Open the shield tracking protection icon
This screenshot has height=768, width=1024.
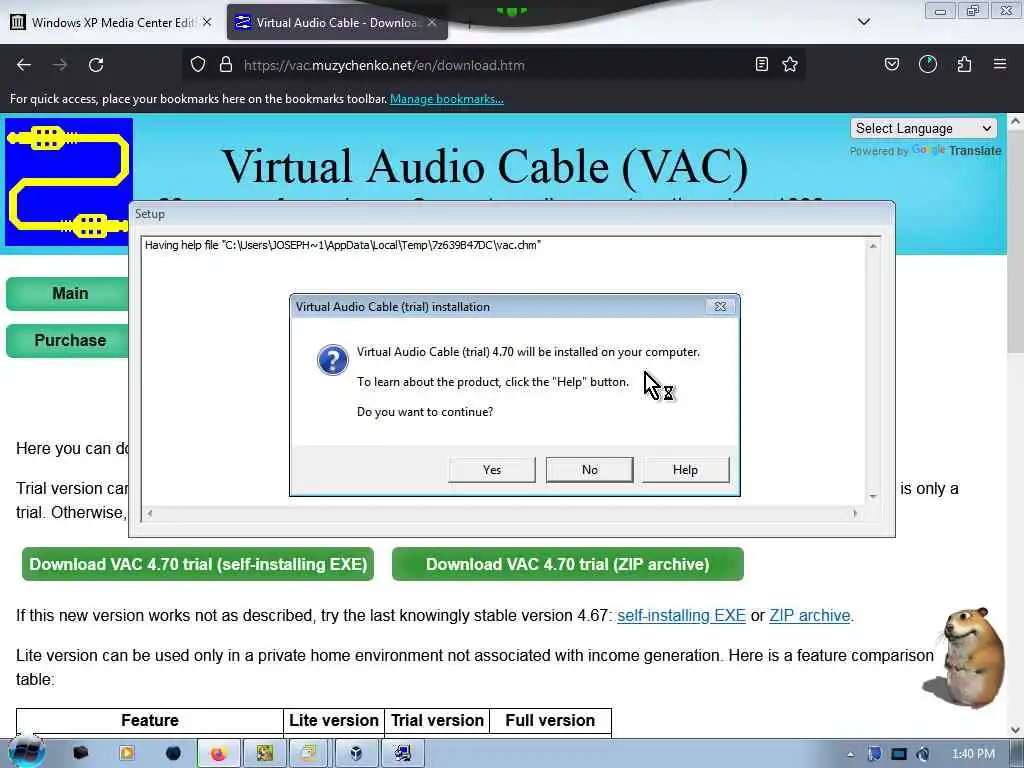198,65
